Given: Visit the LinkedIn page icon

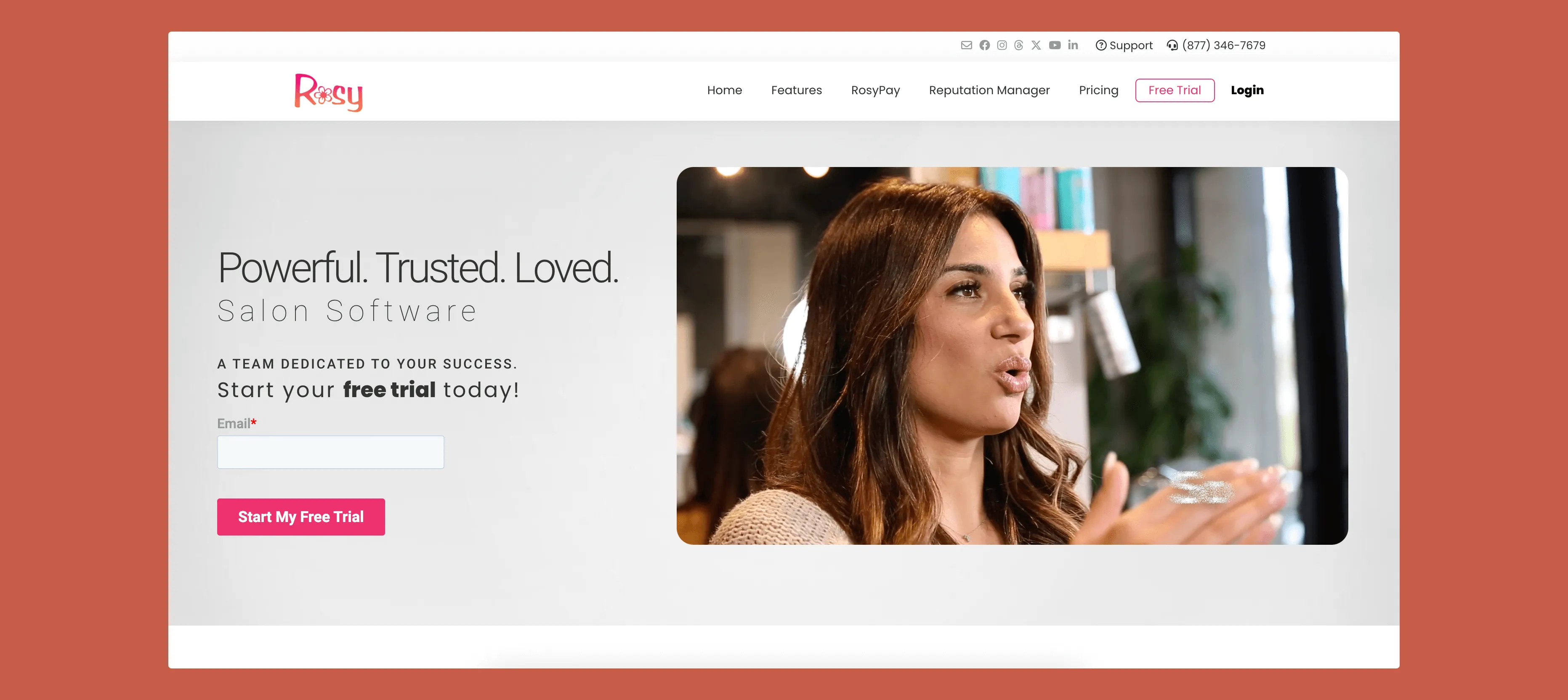Looking at the screenshot, I should (x=1072, y=45).
